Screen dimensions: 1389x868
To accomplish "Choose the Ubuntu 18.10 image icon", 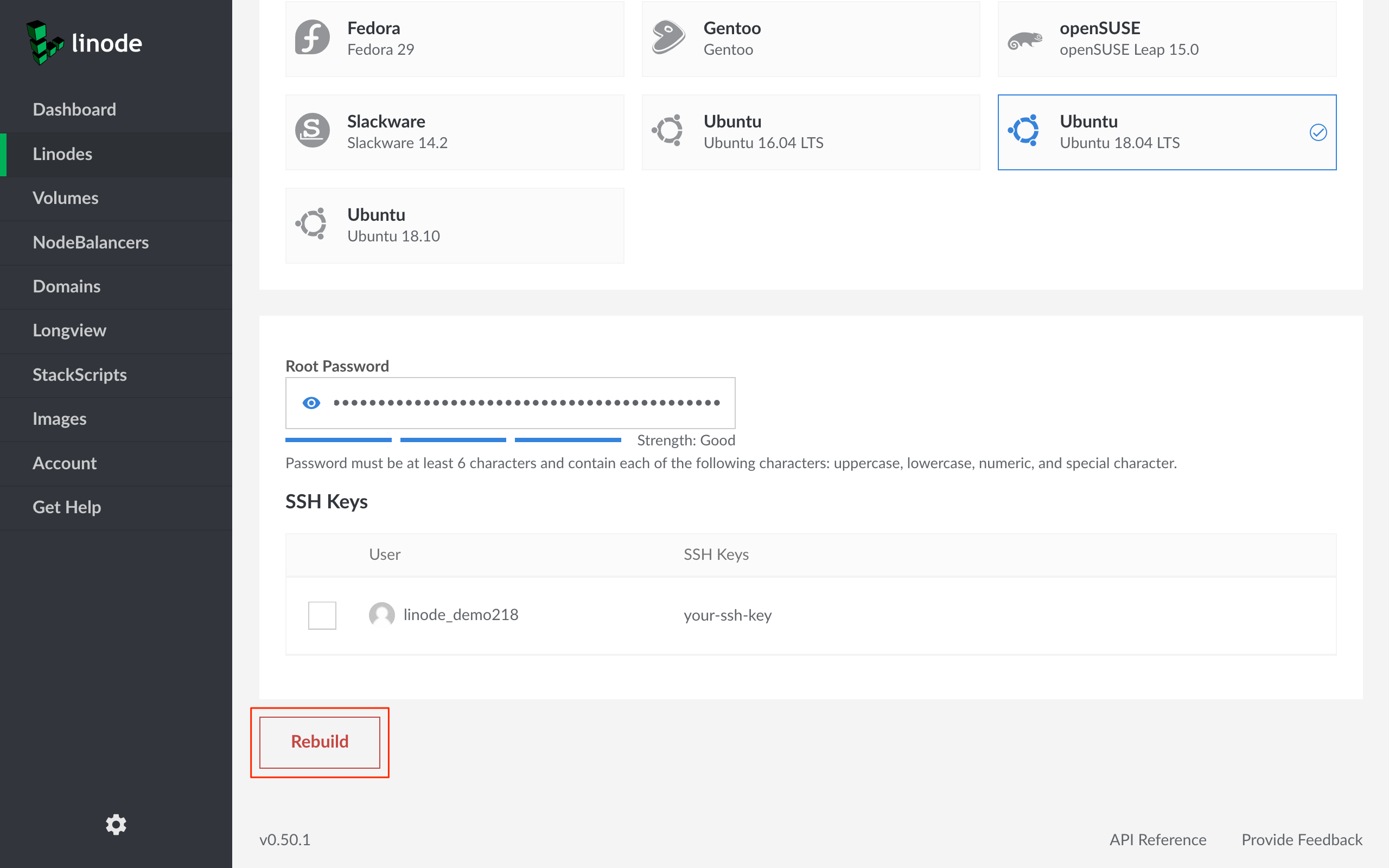I will [x=312, y=224].
